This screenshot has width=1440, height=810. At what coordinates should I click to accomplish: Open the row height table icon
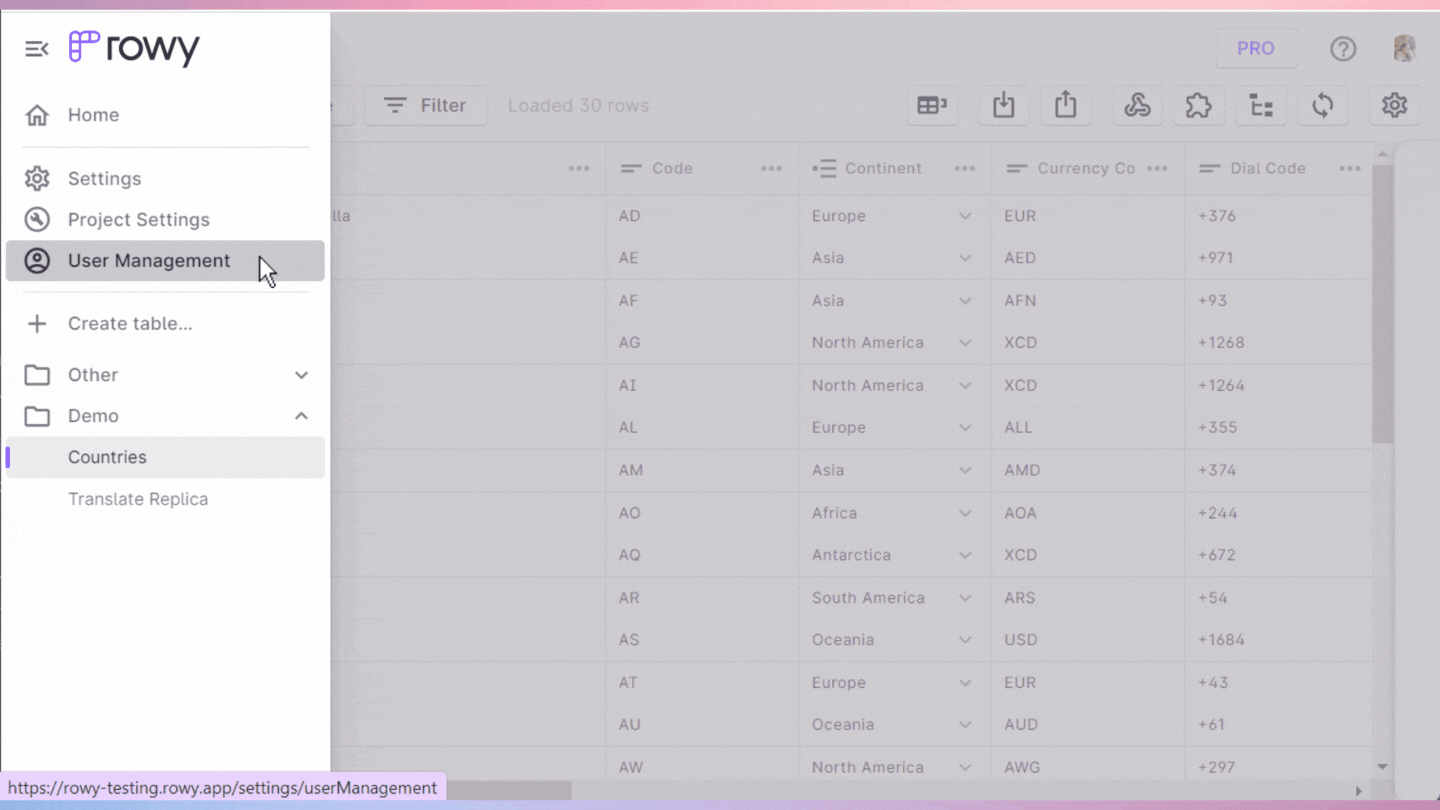(x=932, y=106)
